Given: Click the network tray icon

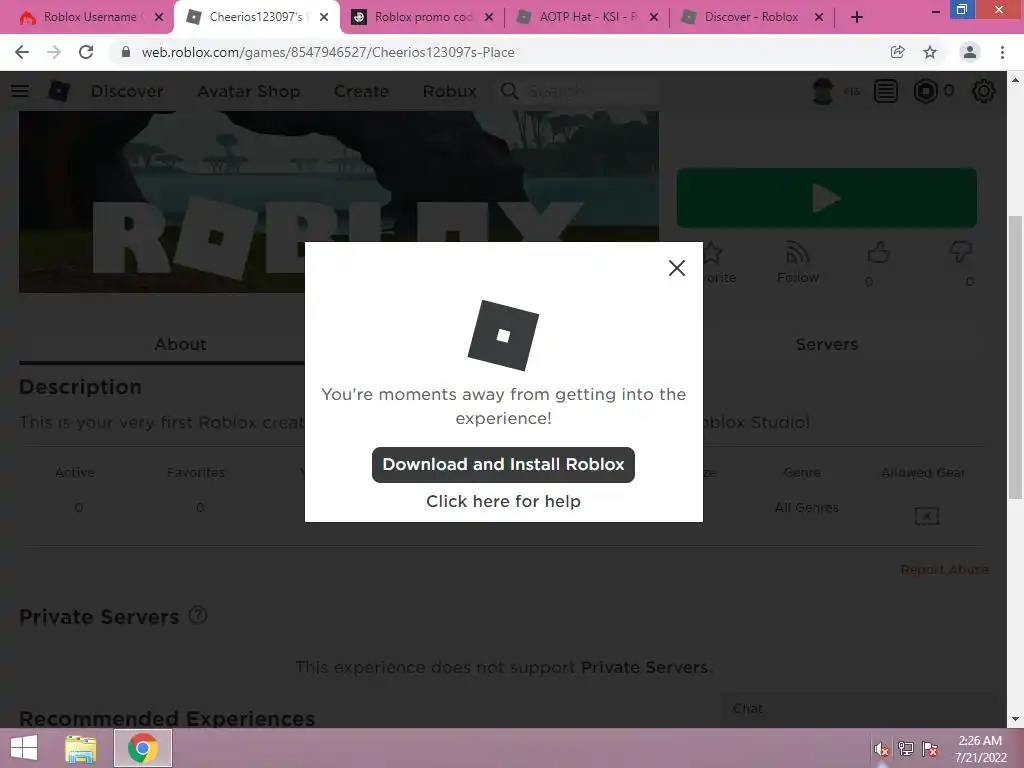Looking at the screenshot, I should (906, 749).
